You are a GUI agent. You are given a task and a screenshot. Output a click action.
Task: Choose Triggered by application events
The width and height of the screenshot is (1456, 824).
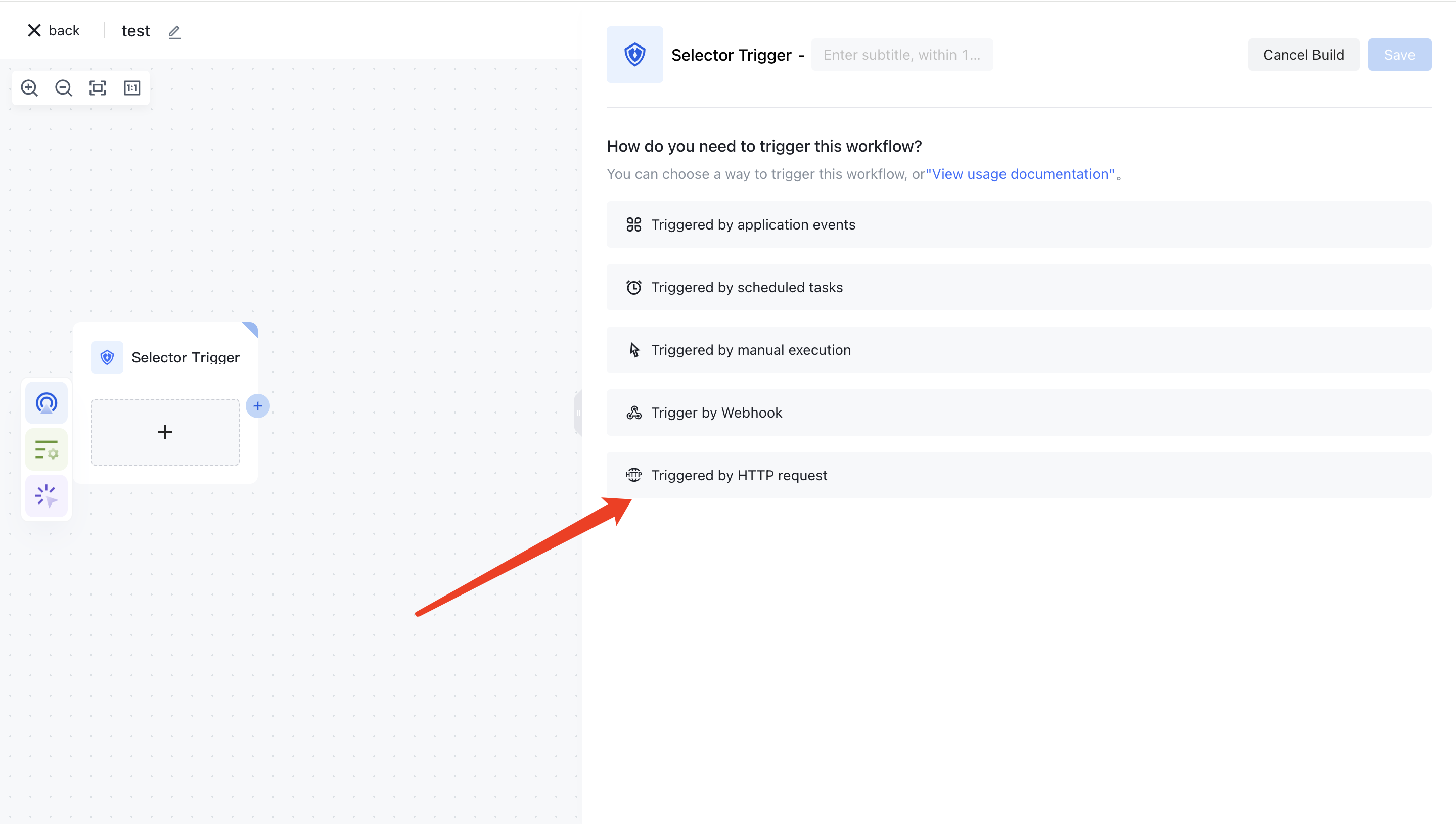pos(753,224)
